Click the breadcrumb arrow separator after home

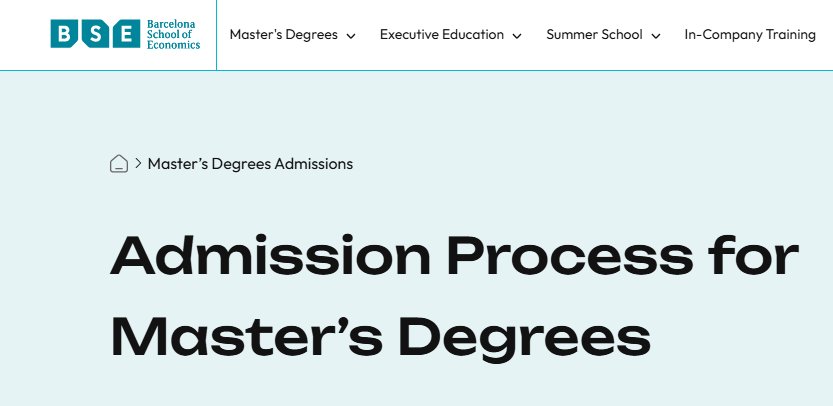pos(138,164)
